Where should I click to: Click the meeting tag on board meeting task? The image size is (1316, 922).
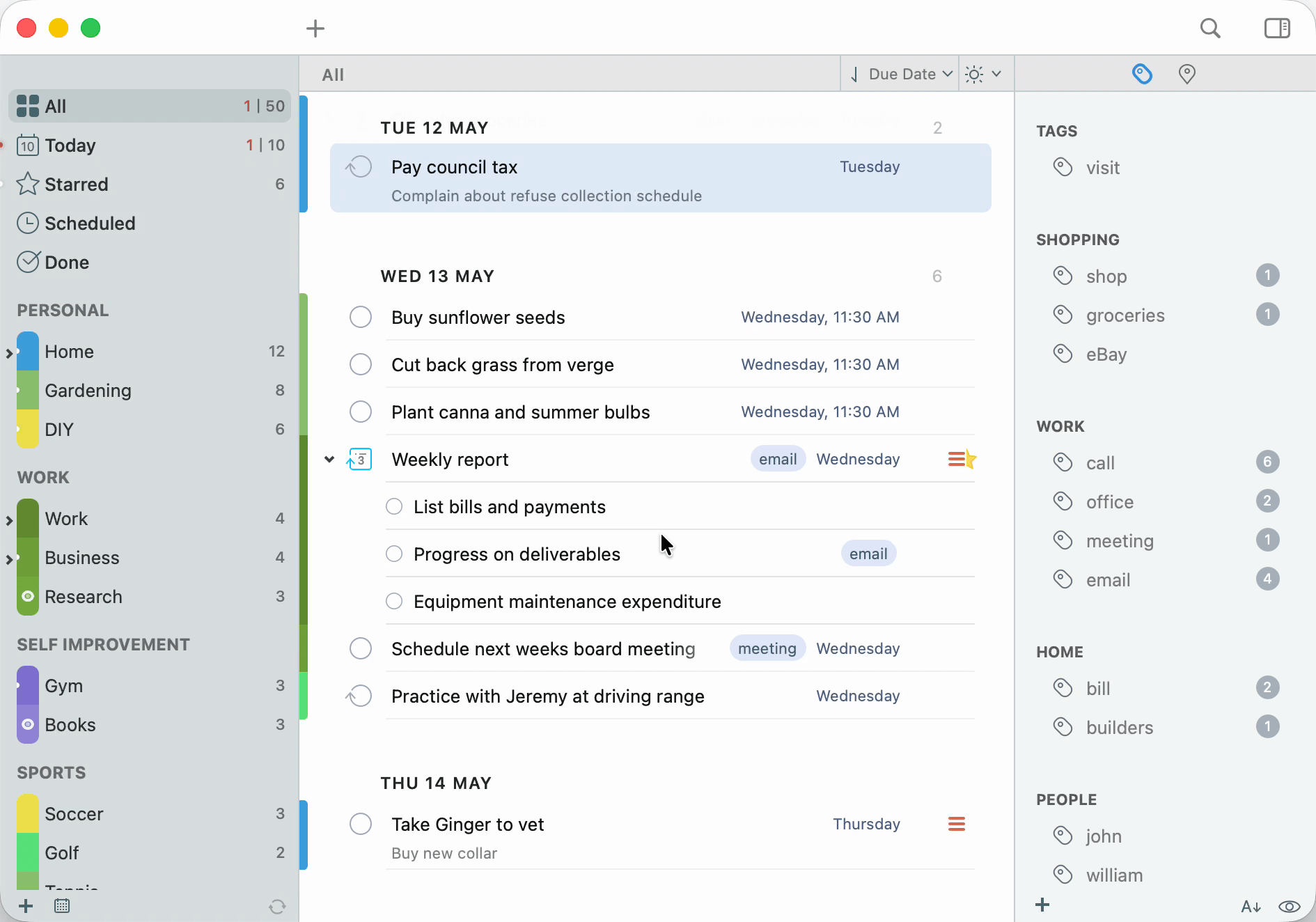pyautogui.click(x=767, y=649)
